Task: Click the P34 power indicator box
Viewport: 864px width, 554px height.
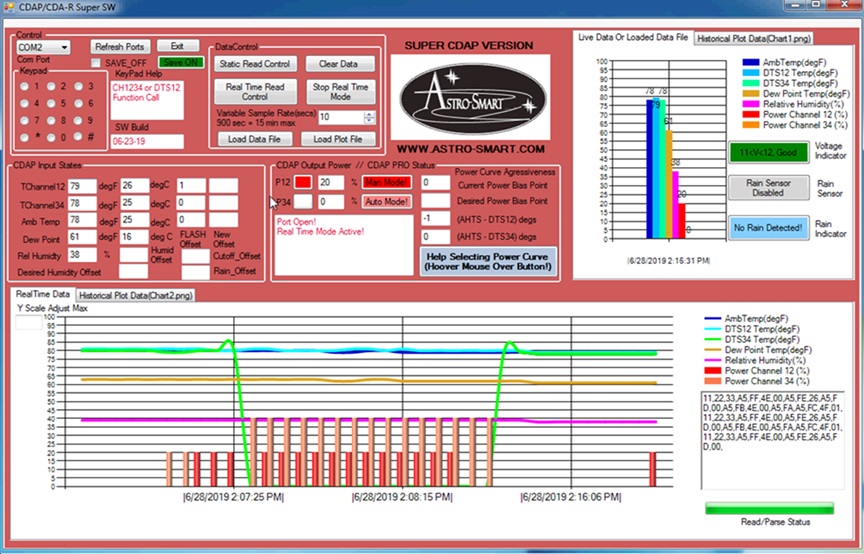Action: [303, 202]
